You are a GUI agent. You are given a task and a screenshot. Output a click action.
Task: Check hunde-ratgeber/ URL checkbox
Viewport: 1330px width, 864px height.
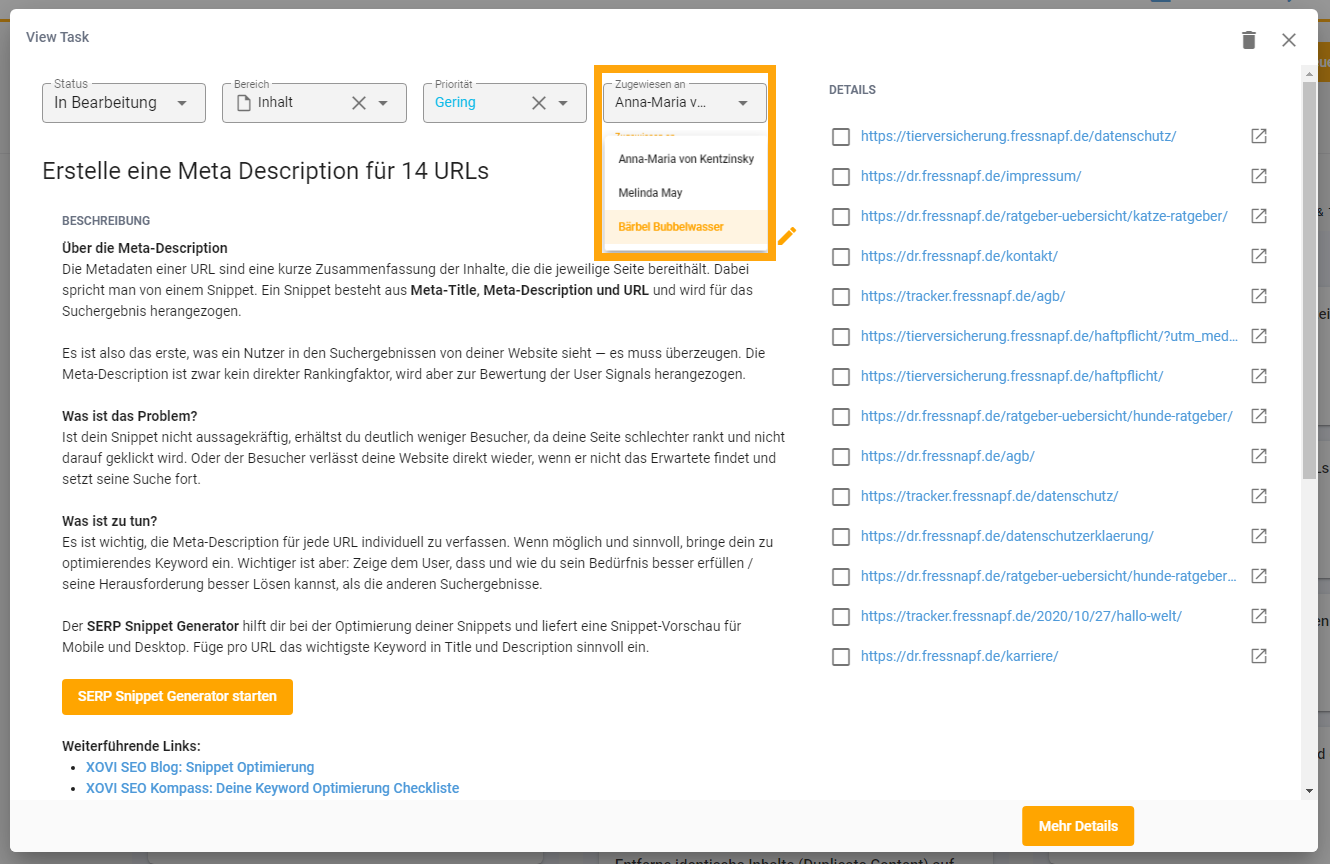(841, 417)
